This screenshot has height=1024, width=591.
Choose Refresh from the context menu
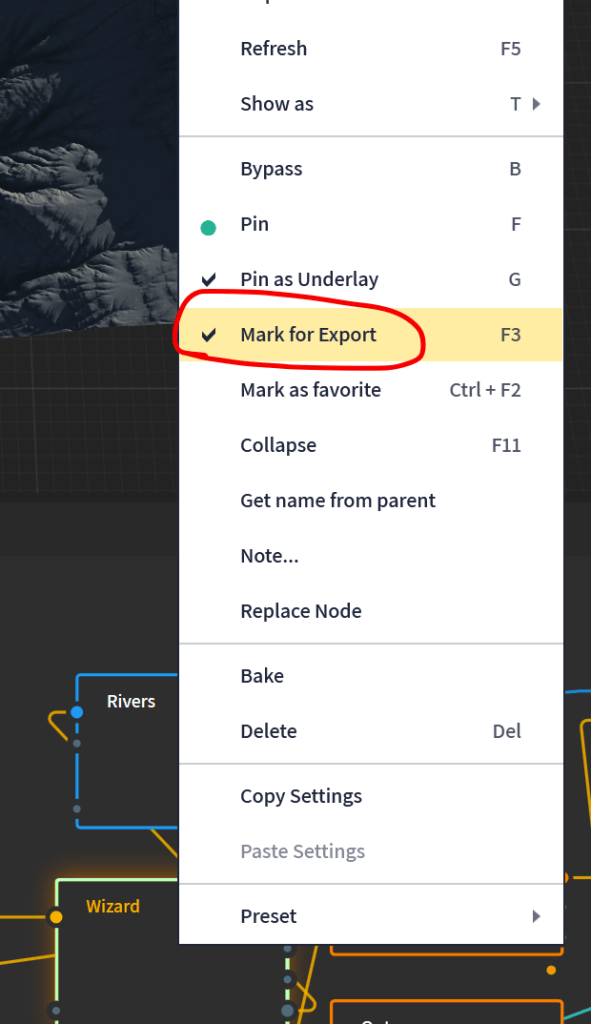point(371,48)
